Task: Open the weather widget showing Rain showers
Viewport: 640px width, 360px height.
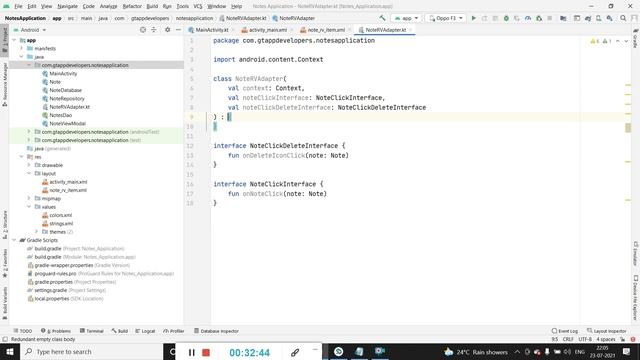Action: pos(476,352)
